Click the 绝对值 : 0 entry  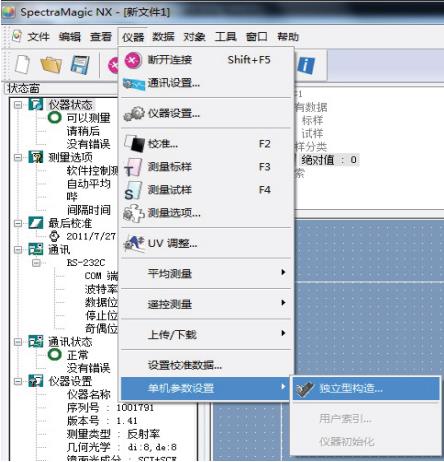click(x=329, y=160)
